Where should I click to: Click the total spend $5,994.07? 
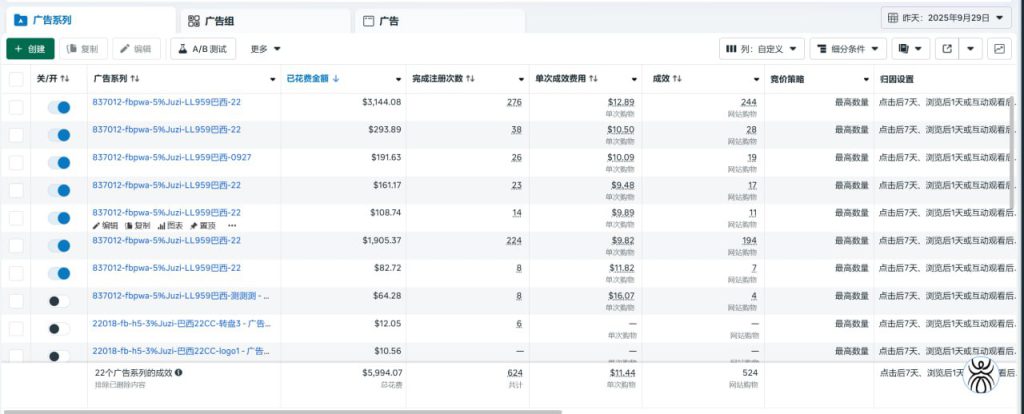pyautogui.click(x=382, y=373)
